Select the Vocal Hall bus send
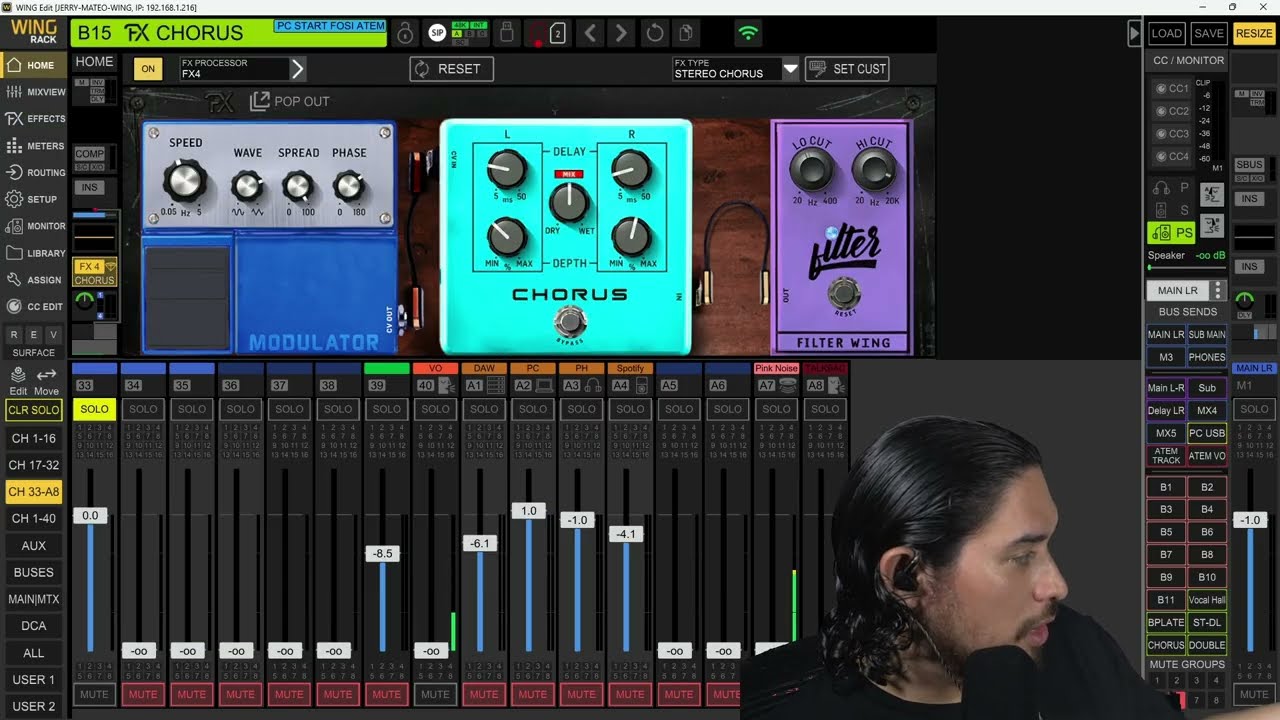This screenshot has height=720, width=1280. coord(1207,600)
